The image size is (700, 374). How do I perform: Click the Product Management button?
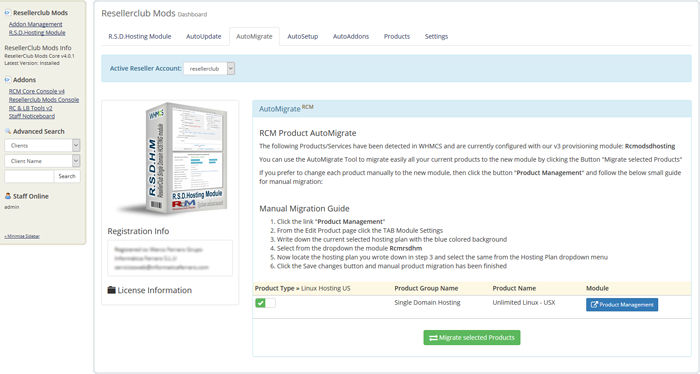(622, 305)
